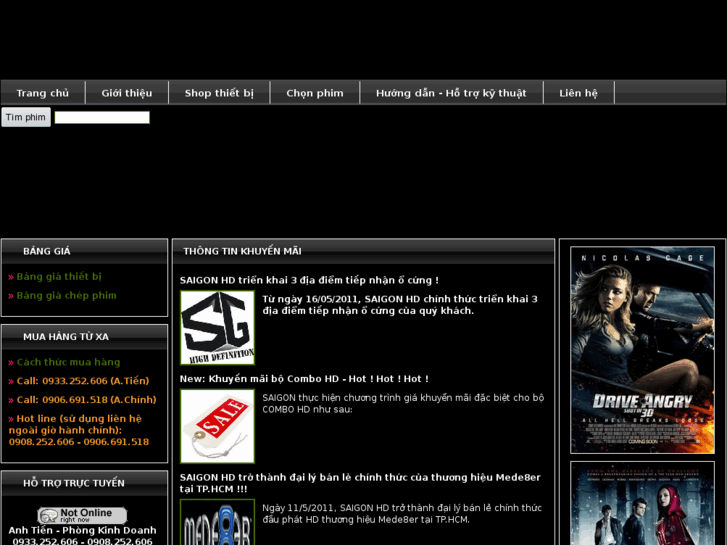This screenshot has height=545, width=727.
Task: Click Call: 0933.252.606 (A.Tiến) link
Action: [x=83, y=381]
